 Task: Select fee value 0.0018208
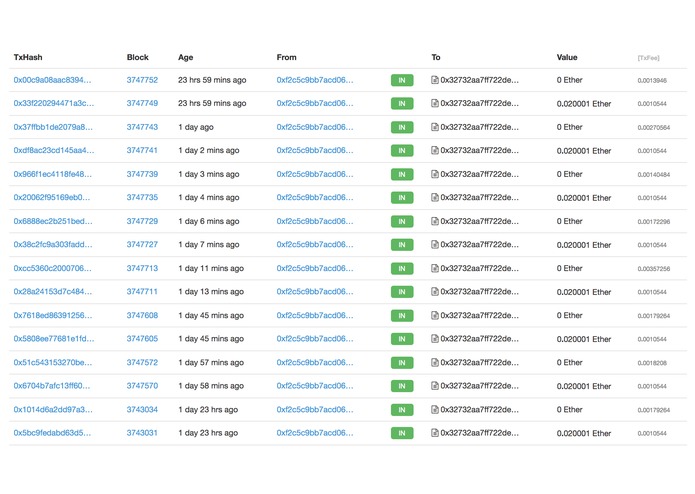652,363
